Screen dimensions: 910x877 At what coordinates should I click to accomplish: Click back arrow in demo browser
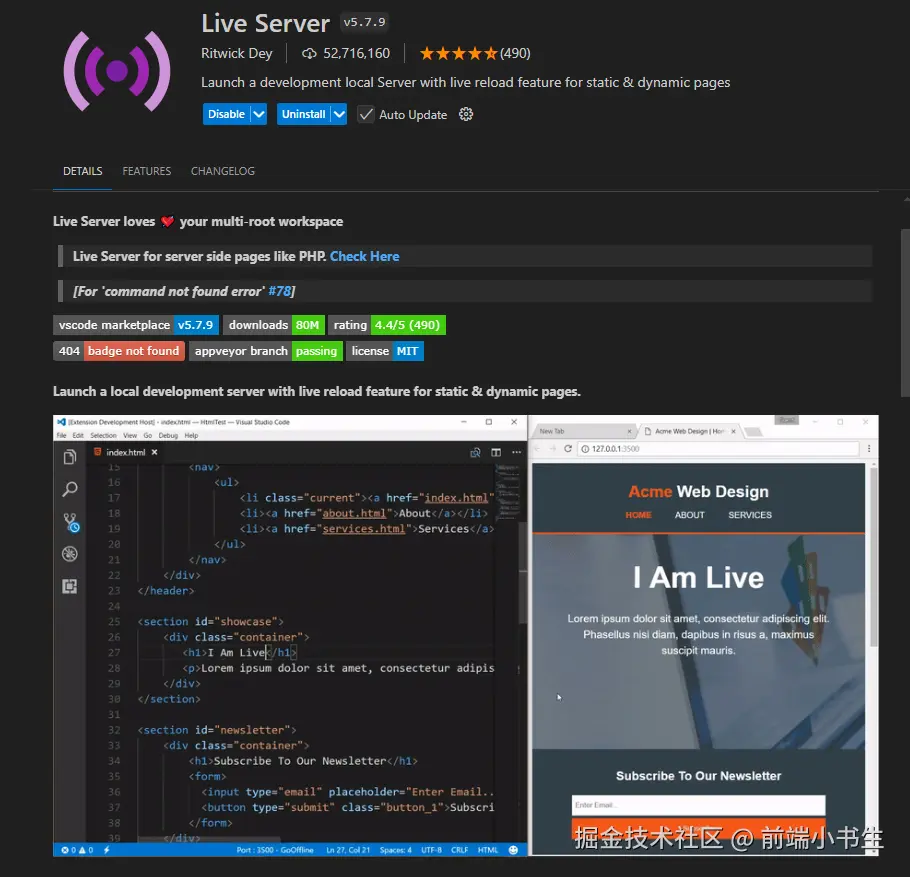coord(537,449)
